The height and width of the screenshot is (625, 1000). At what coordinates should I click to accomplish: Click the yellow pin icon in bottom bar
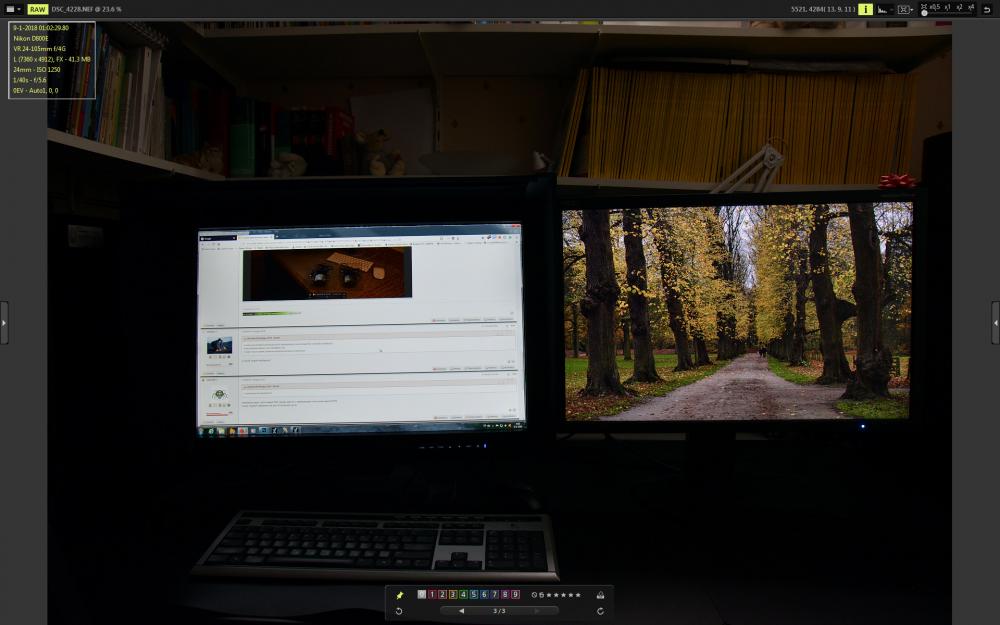click(x=400, y=595)
